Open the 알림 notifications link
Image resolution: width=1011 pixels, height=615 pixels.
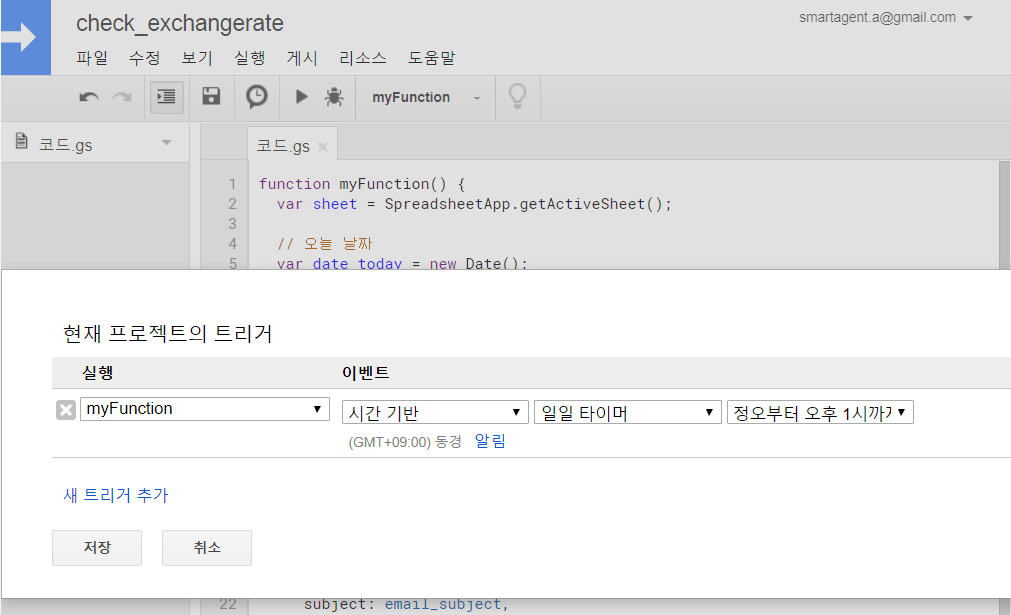tap(490, 441)
